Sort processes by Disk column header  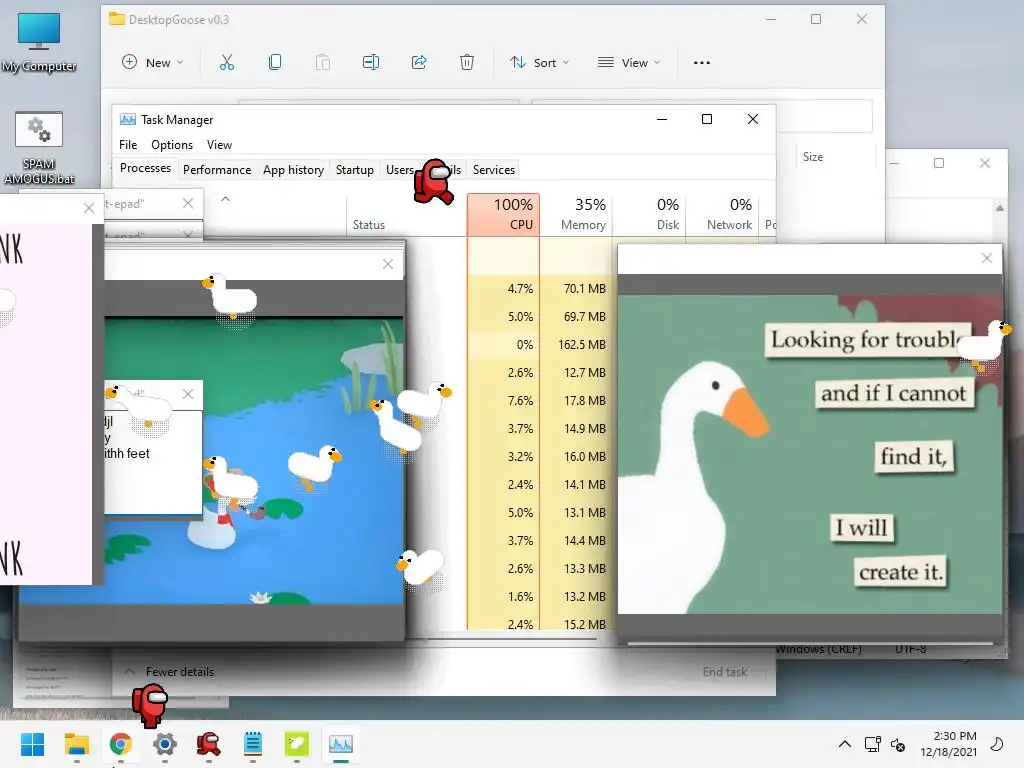tap(649, 214)
